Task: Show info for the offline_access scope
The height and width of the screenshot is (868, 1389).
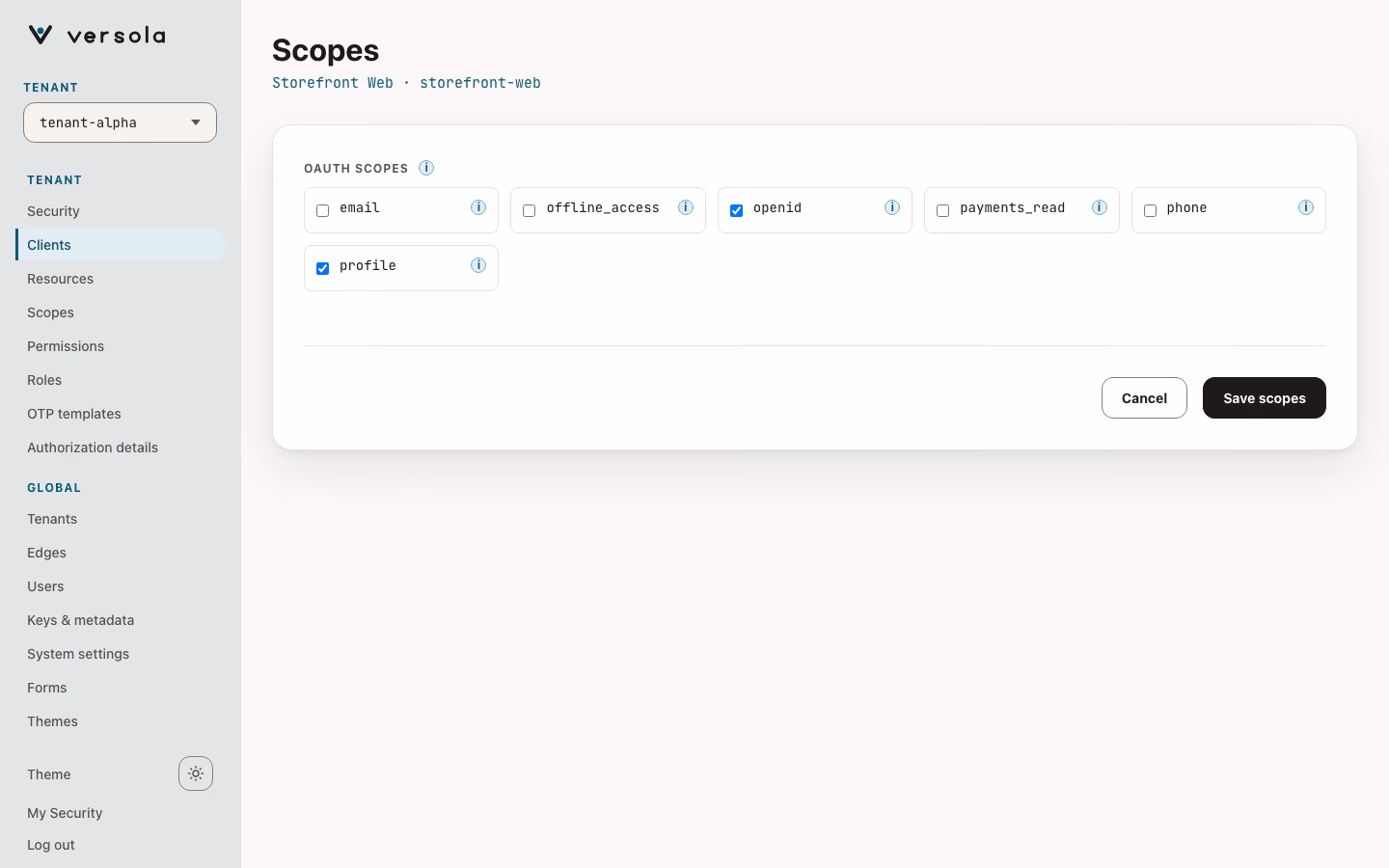Action: (686, 207)
